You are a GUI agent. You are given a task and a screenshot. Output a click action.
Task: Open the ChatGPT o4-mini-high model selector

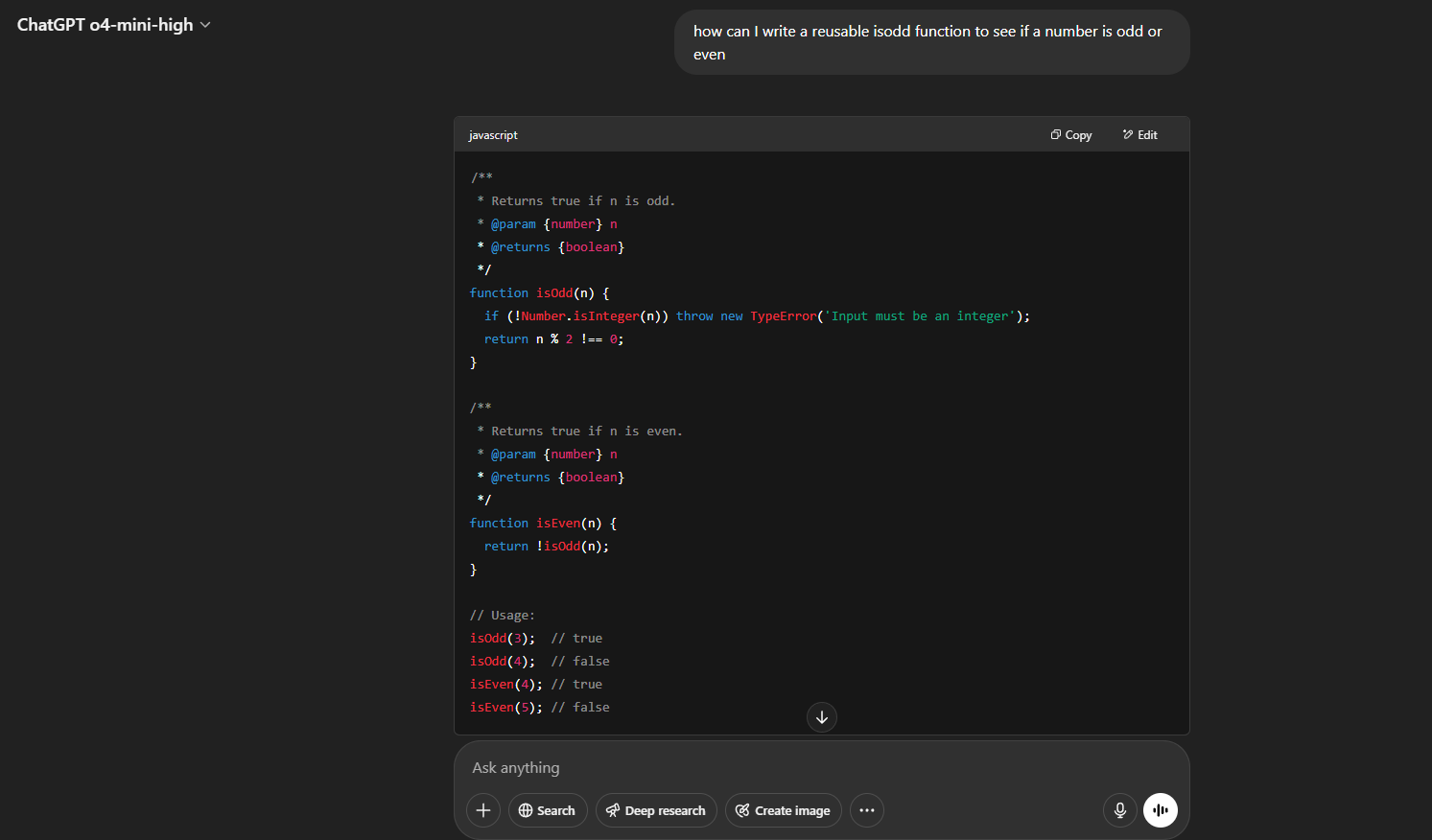(x=113, y=25)
